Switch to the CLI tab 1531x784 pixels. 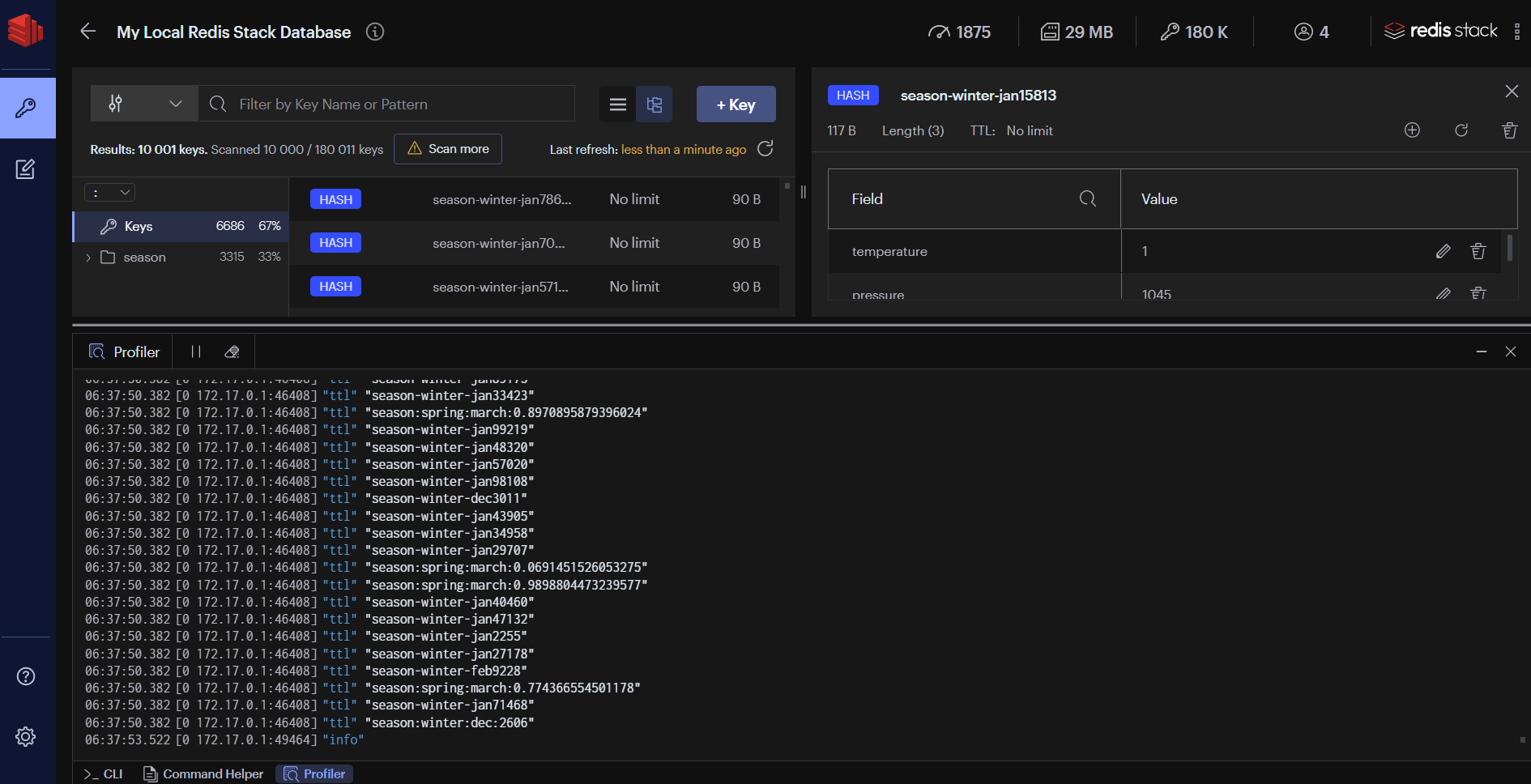click(102, 773)
